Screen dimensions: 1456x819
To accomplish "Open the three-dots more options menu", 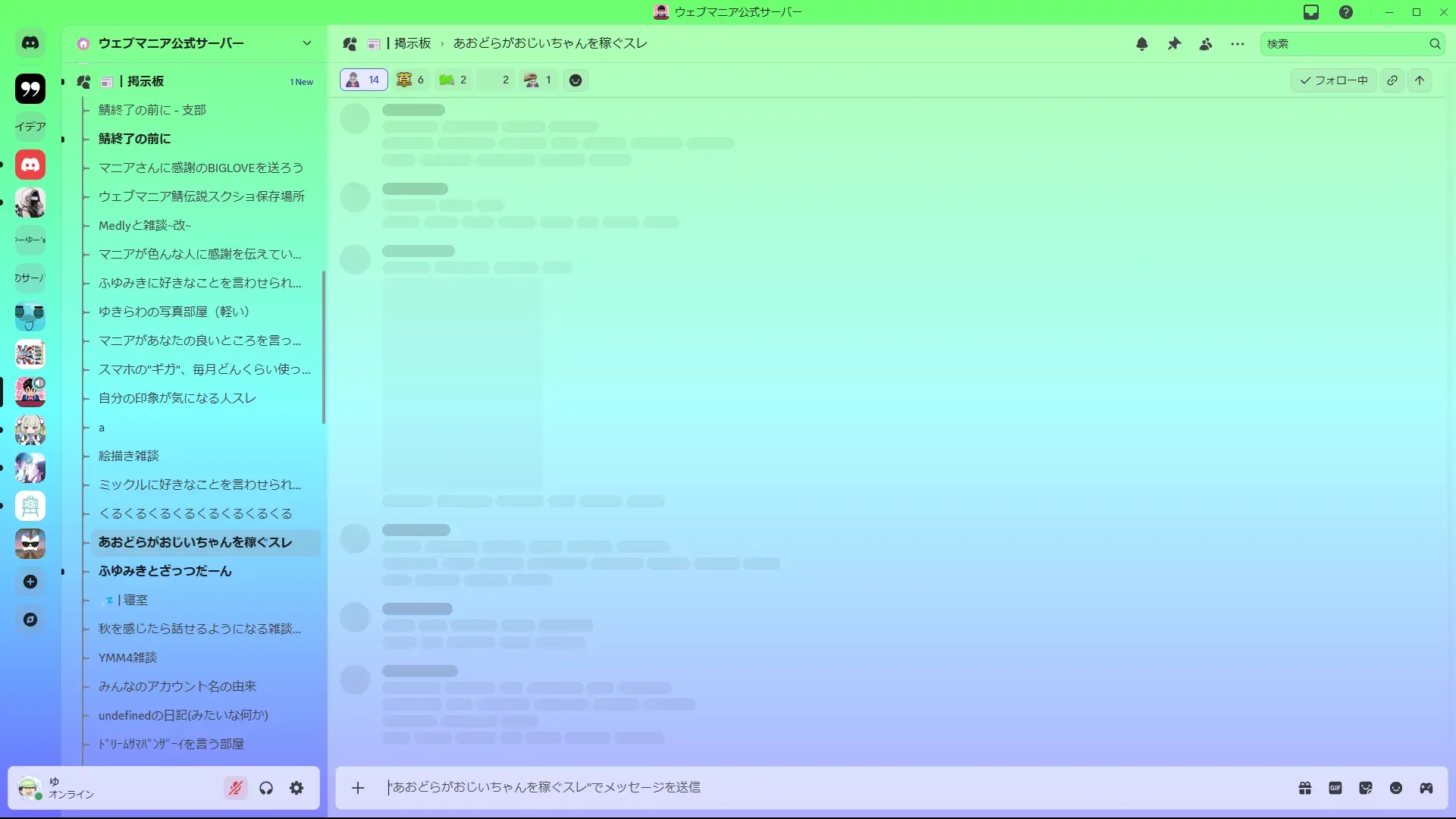I will click(1238, 44).
